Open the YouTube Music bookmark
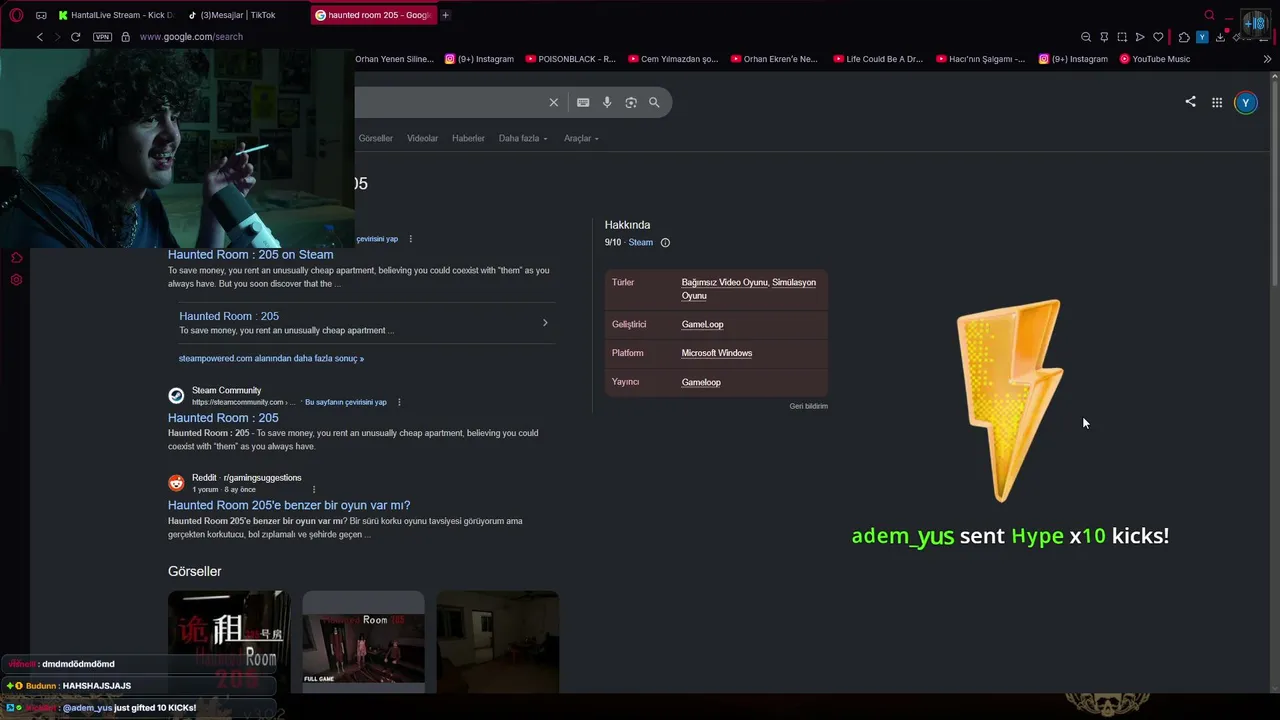This screenshot has height=720, width=1280. click(x=1155, y=59)
